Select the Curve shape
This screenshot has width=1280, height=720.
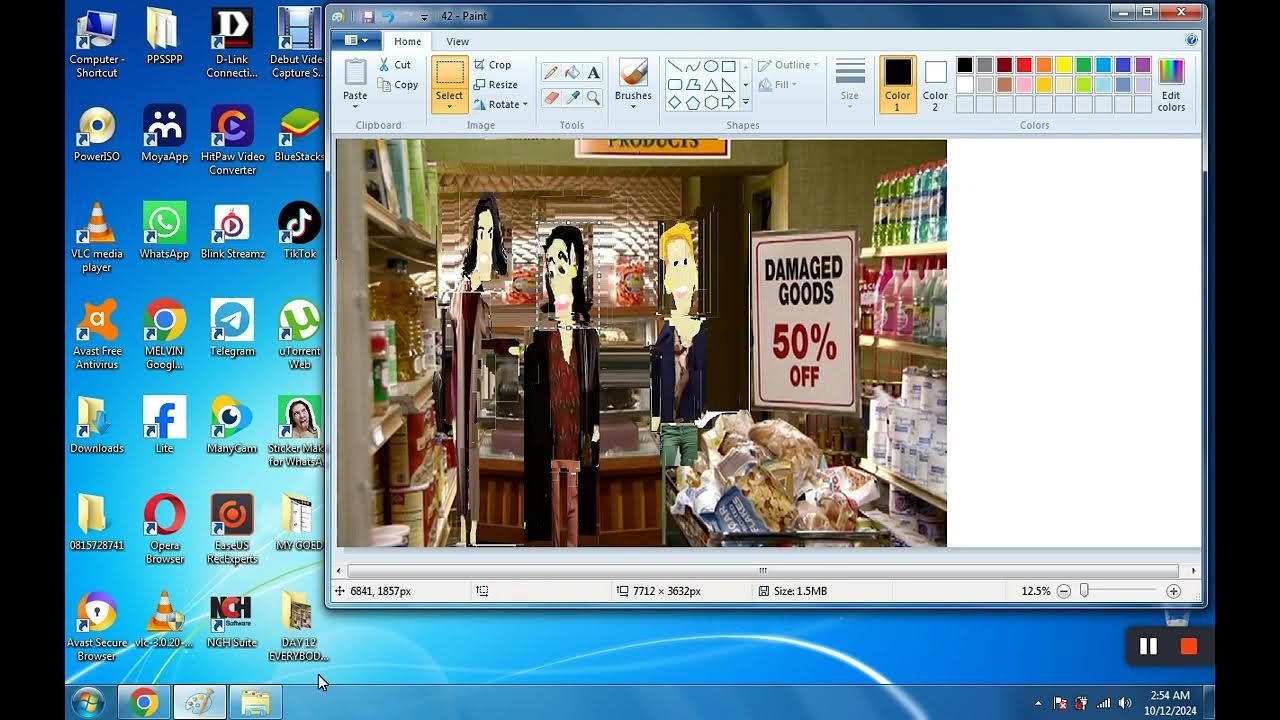pyautogui.click(x=693, y=67)
